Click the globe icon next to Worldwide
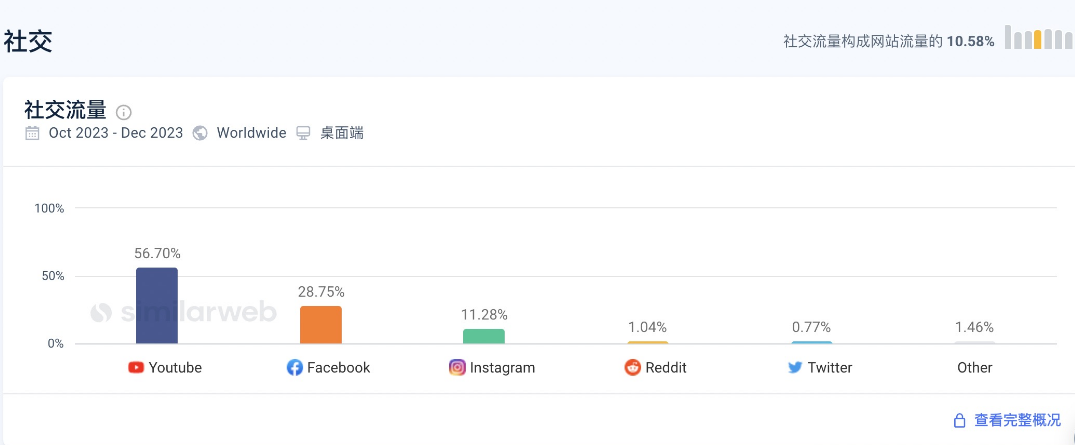Screen dimensions: 1075x445 click(x=200, y=133)
